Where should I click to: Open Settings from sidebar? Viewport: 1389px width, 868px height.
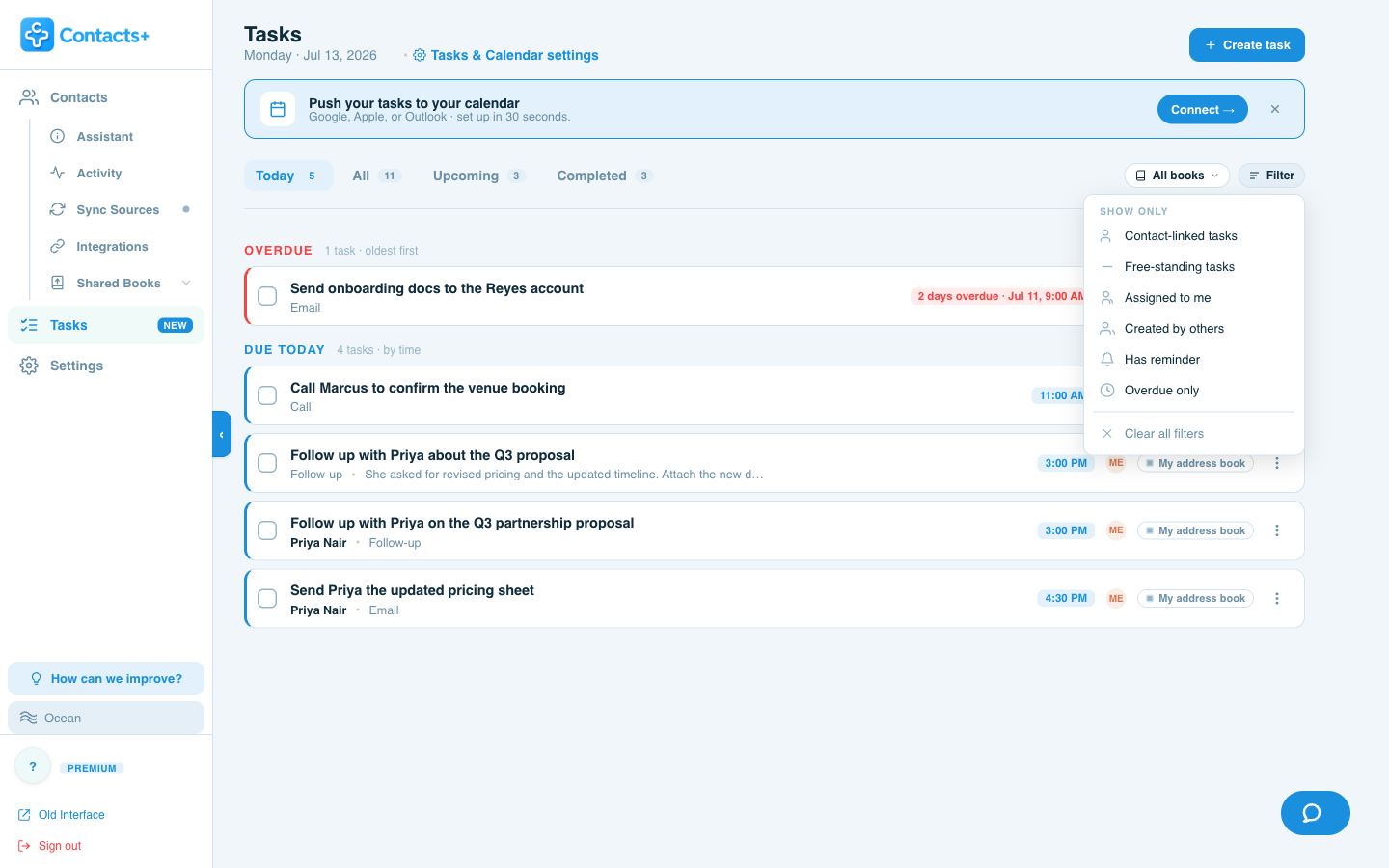coord(106,366)
